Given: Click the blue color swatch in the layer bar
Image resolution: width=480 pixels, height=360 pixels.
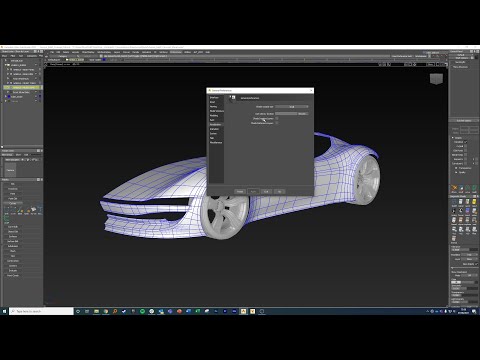Looking at the screenshot, I should (x=104, y=60).
